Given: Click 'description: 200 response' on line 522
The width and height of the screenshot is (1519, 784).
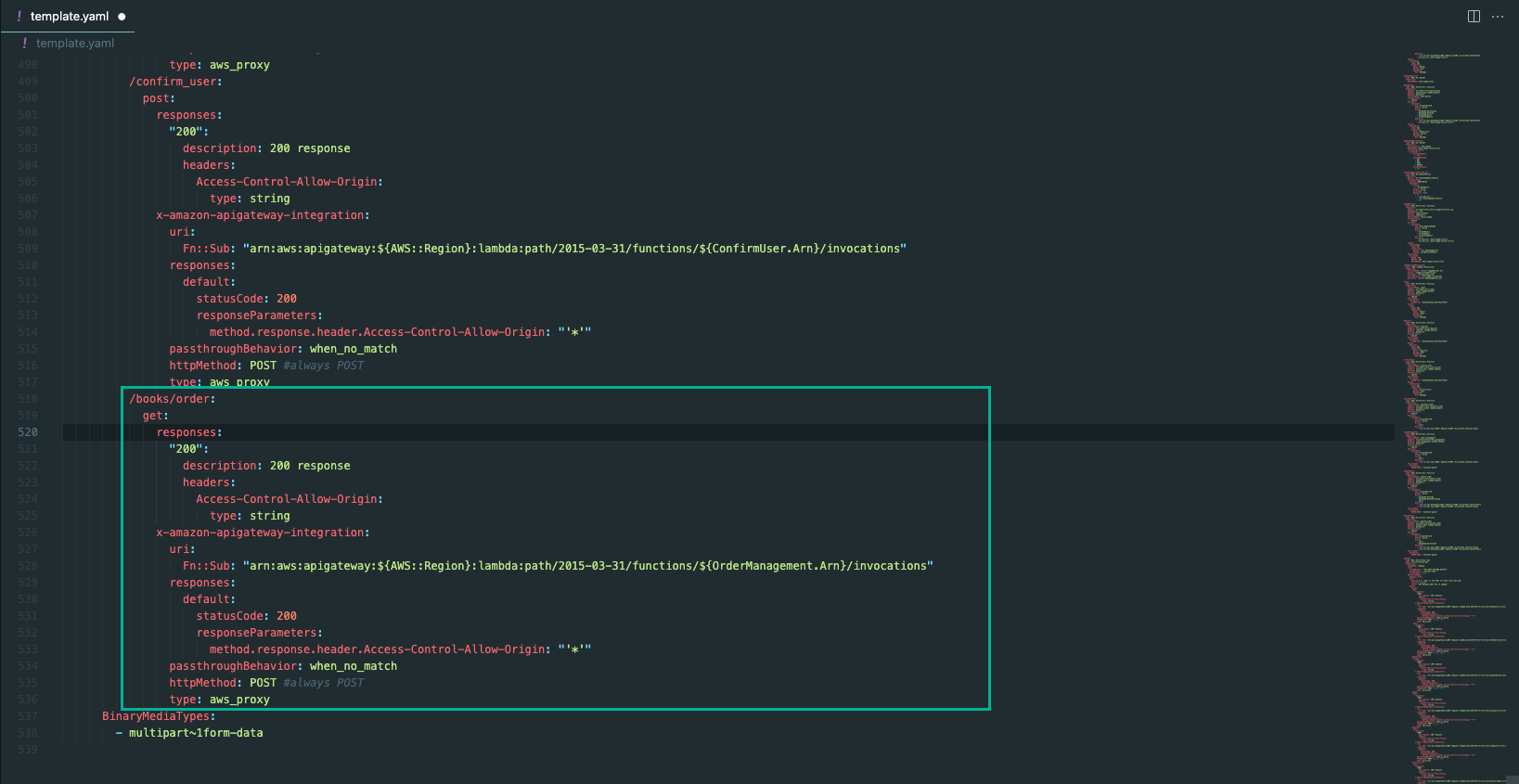Looking at the screenshot, I should coord(266,466).
